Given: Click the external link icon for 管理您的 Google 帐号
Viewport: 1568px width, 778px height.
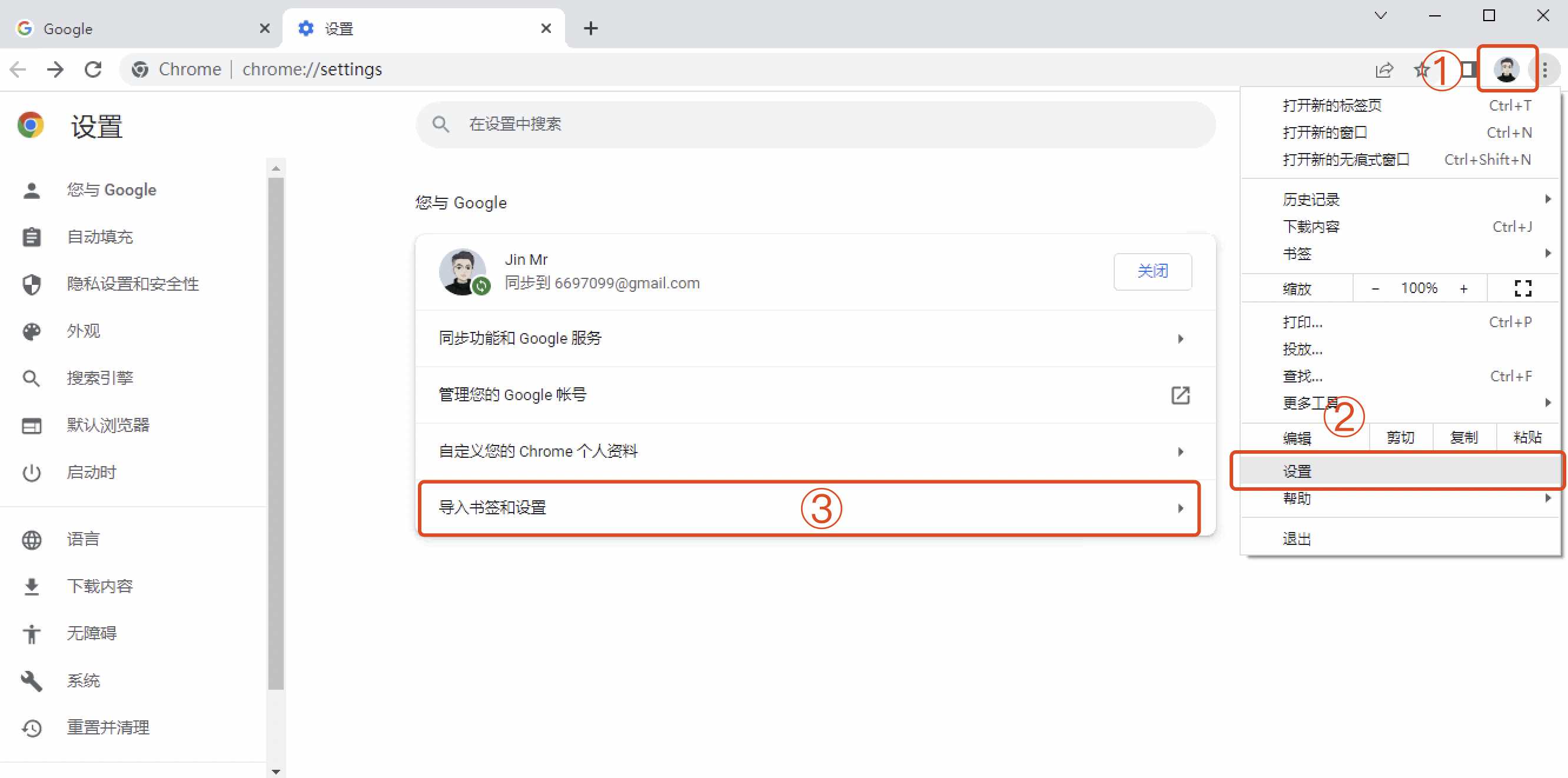Looking at the screenshot, I should click(x=1180, y=395).
